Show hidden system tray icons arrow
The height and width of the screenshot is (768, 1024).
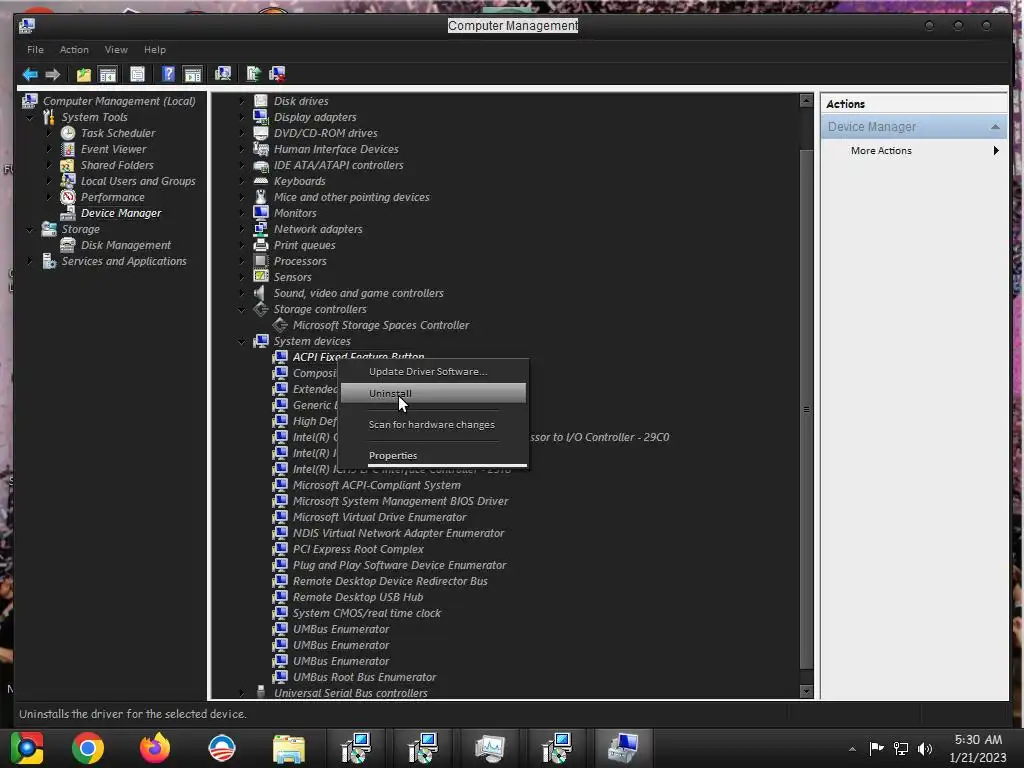click(x=852, y=749)
